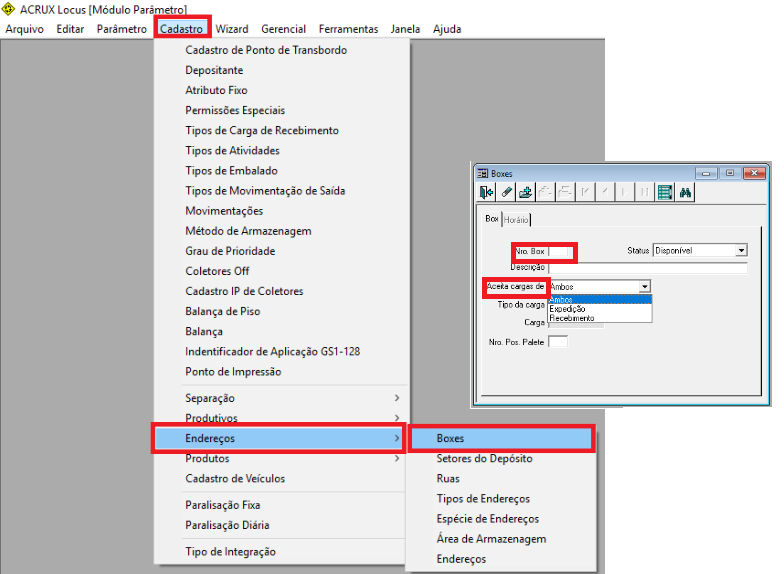The height and width of the screenshot is (574, 784).
Task: Click the exit door icon in Boxes toolbar
Action: click(x=486, y=192)
